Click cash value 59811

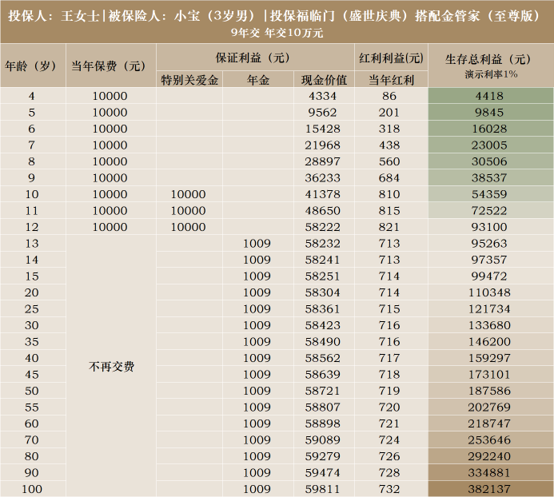click(323, 489)
